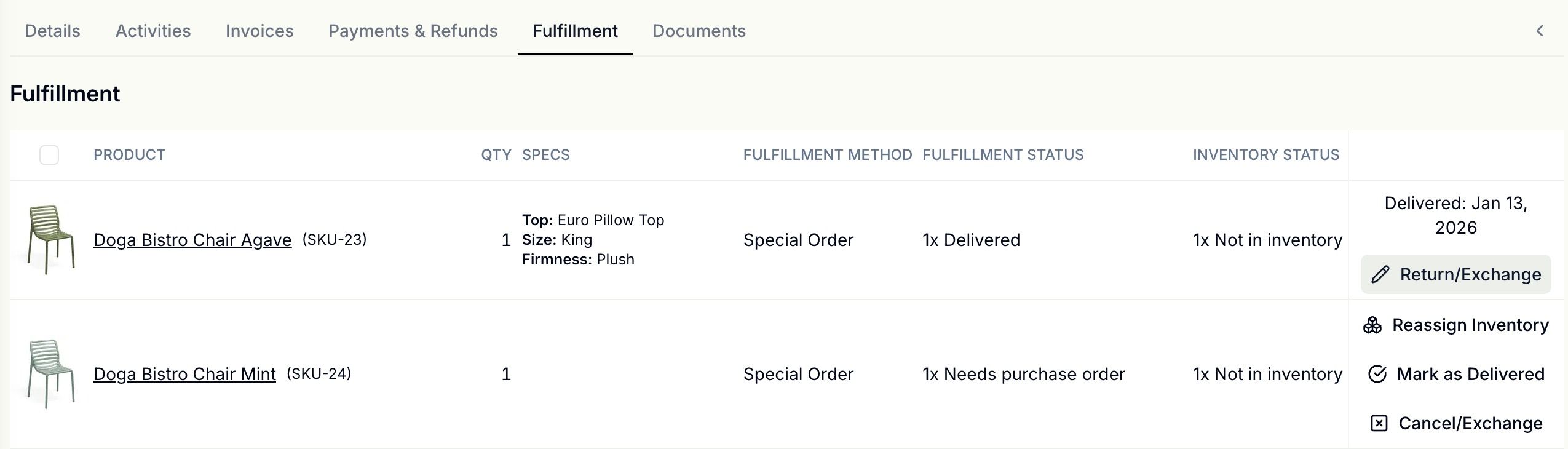Screen dimensions: 1568x449
Task: Click the Mark as Delivered checkmark icon
Action: 1377,374
